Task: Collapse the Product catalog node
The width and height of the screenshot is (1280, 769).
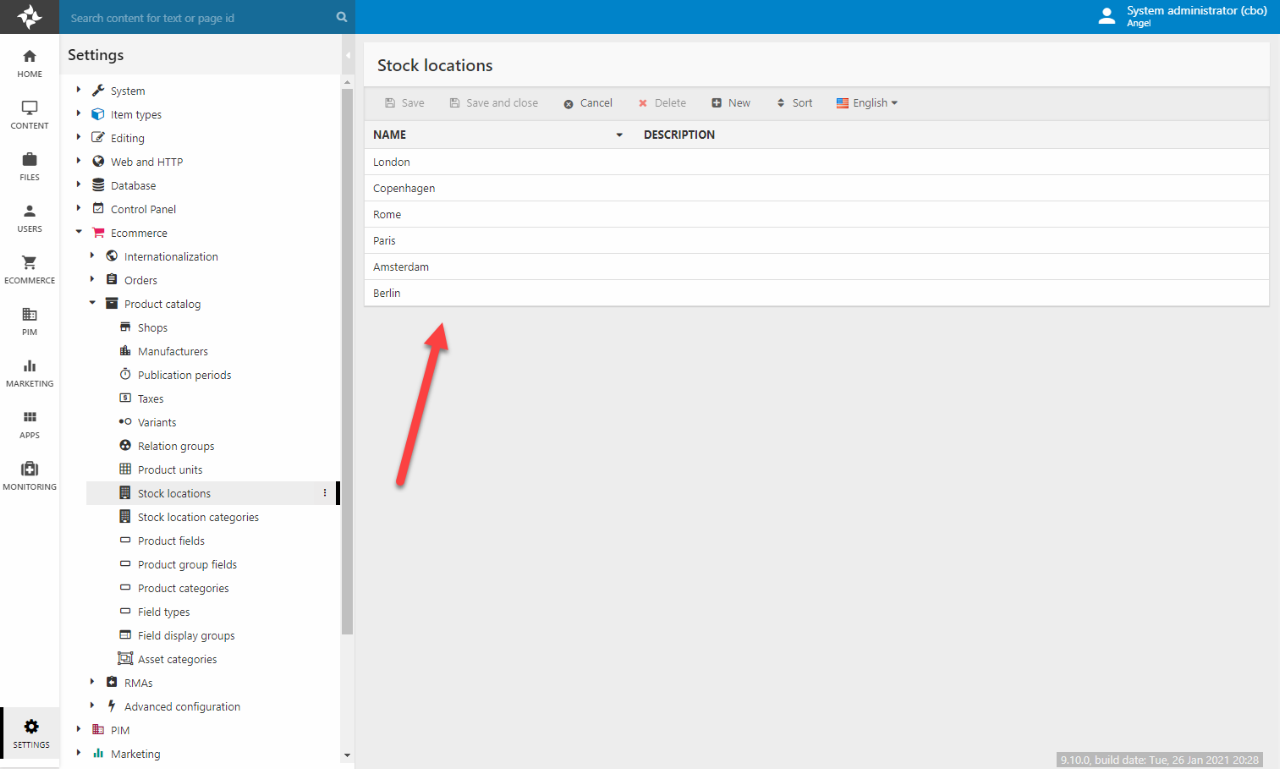Action: tap(92, 304)
